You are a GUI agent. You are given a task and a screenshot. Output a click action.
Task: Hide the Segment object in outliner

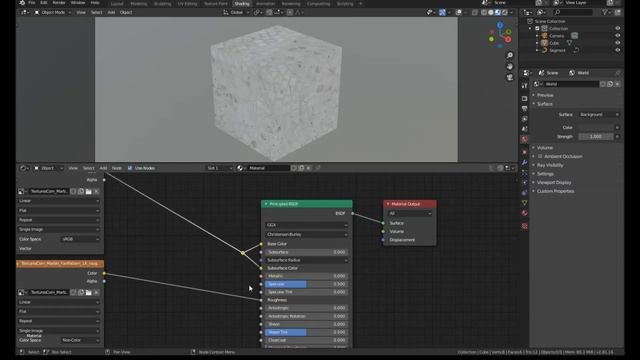[x=617, y=50]
